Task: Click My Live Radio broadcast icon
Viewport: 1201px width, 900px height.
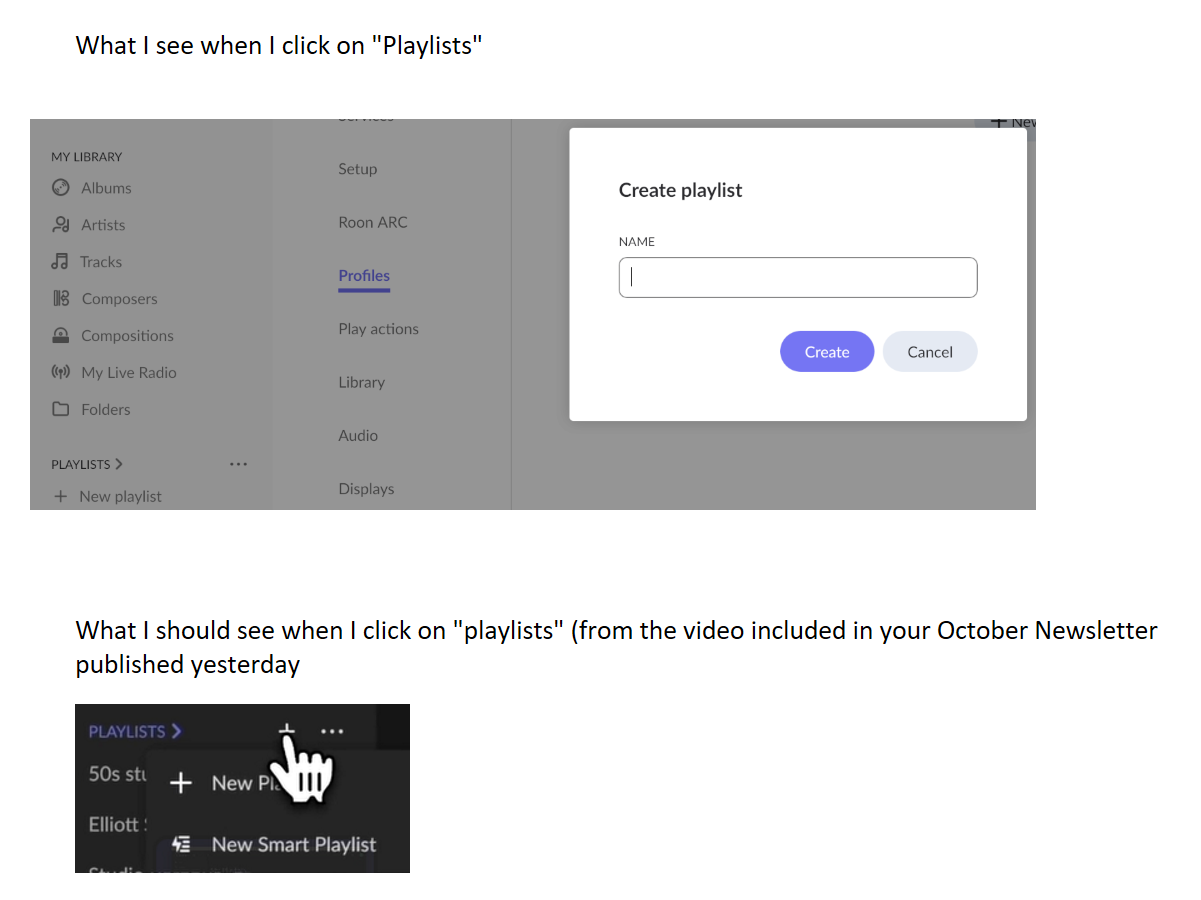Action: [61, 372]
